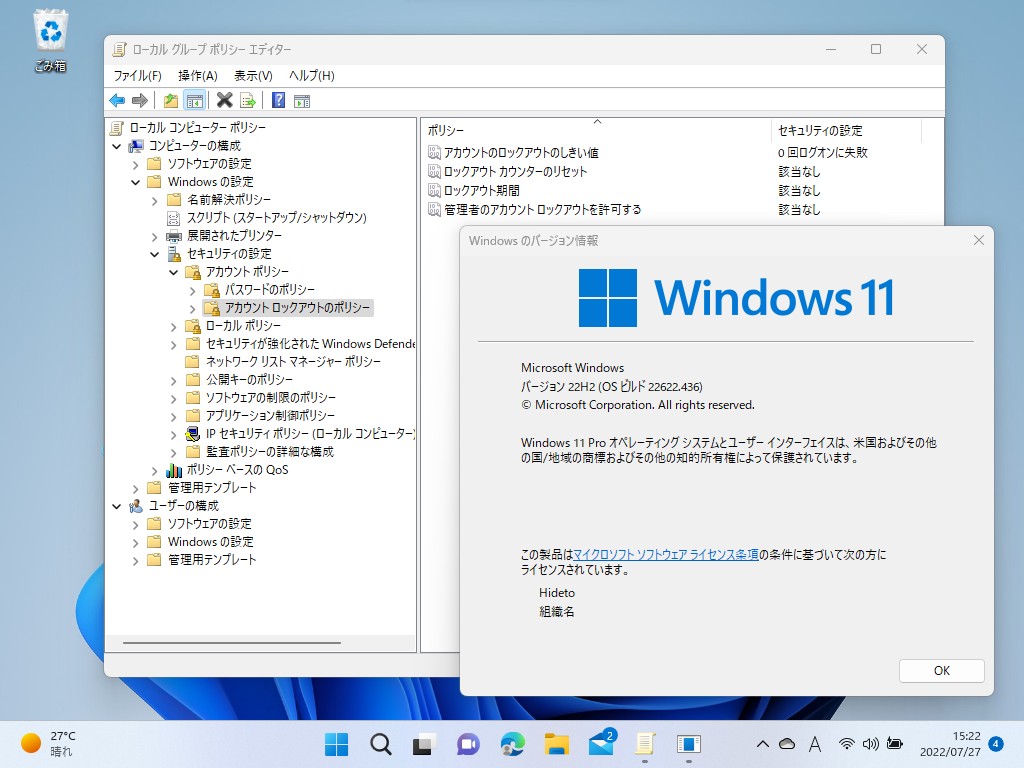The image size is (1024, 768).
Task: Select スクリプト (スタートアップ/シャットダウン) tree item
Action: click(276, 218)
